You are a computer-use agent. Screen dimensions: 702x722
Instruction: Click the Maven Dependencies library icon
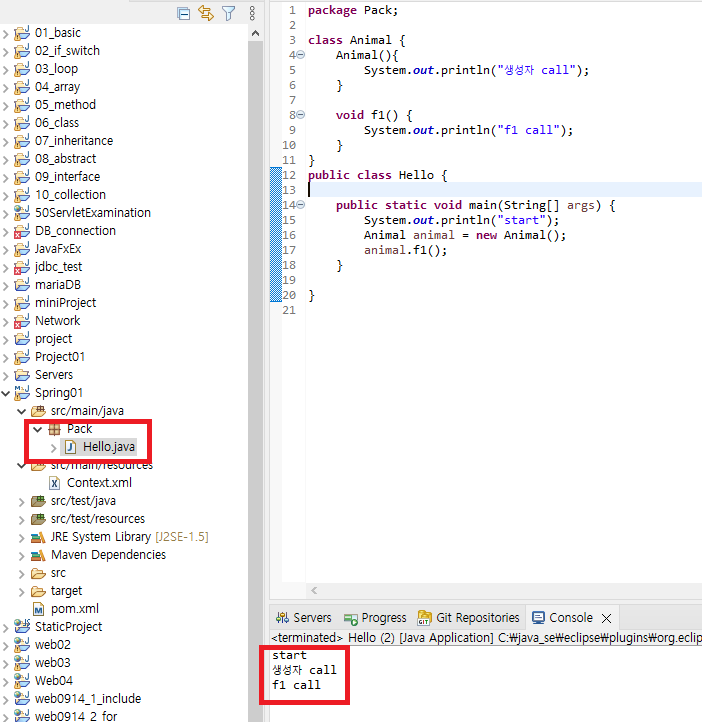coord(38,556)
